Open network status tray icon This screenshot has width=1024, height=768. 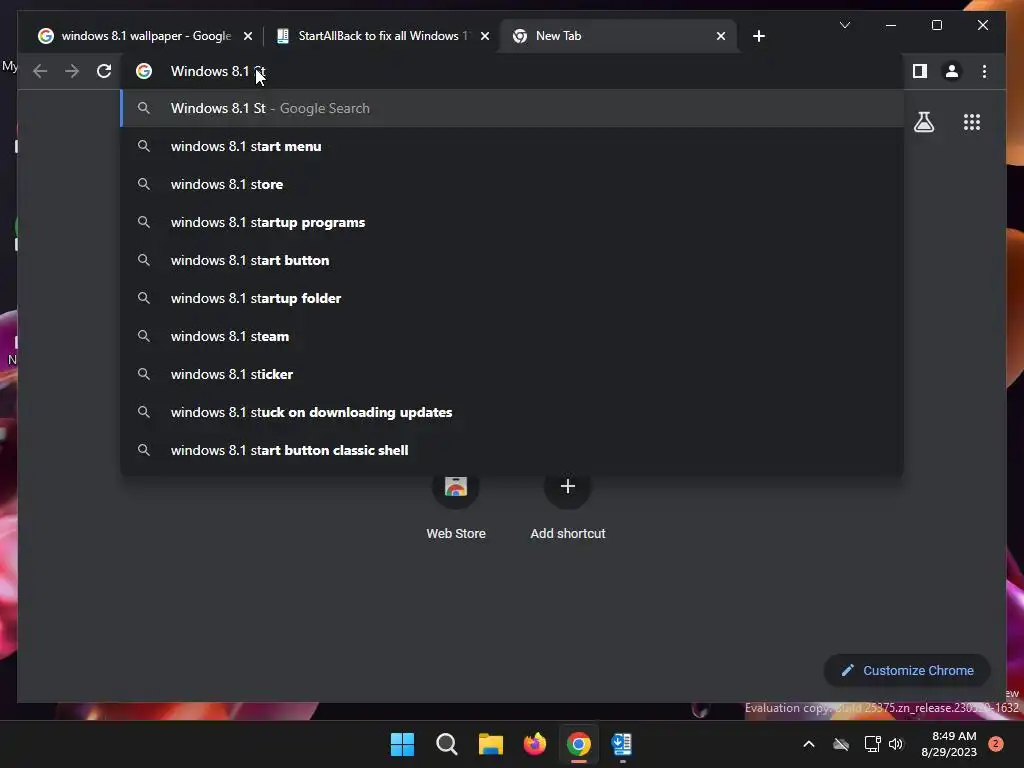point(872,744)
